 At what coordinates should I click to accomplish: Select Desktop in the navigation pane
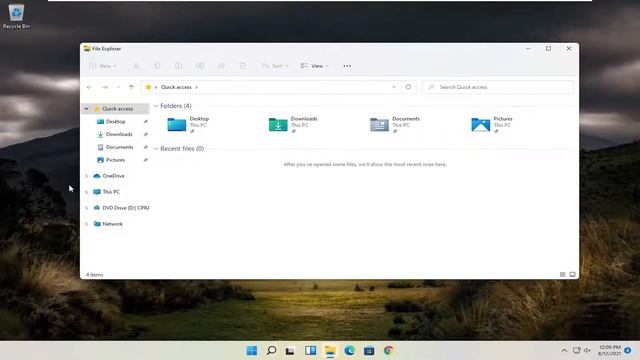pyautogui.click(x=116, y=122)
